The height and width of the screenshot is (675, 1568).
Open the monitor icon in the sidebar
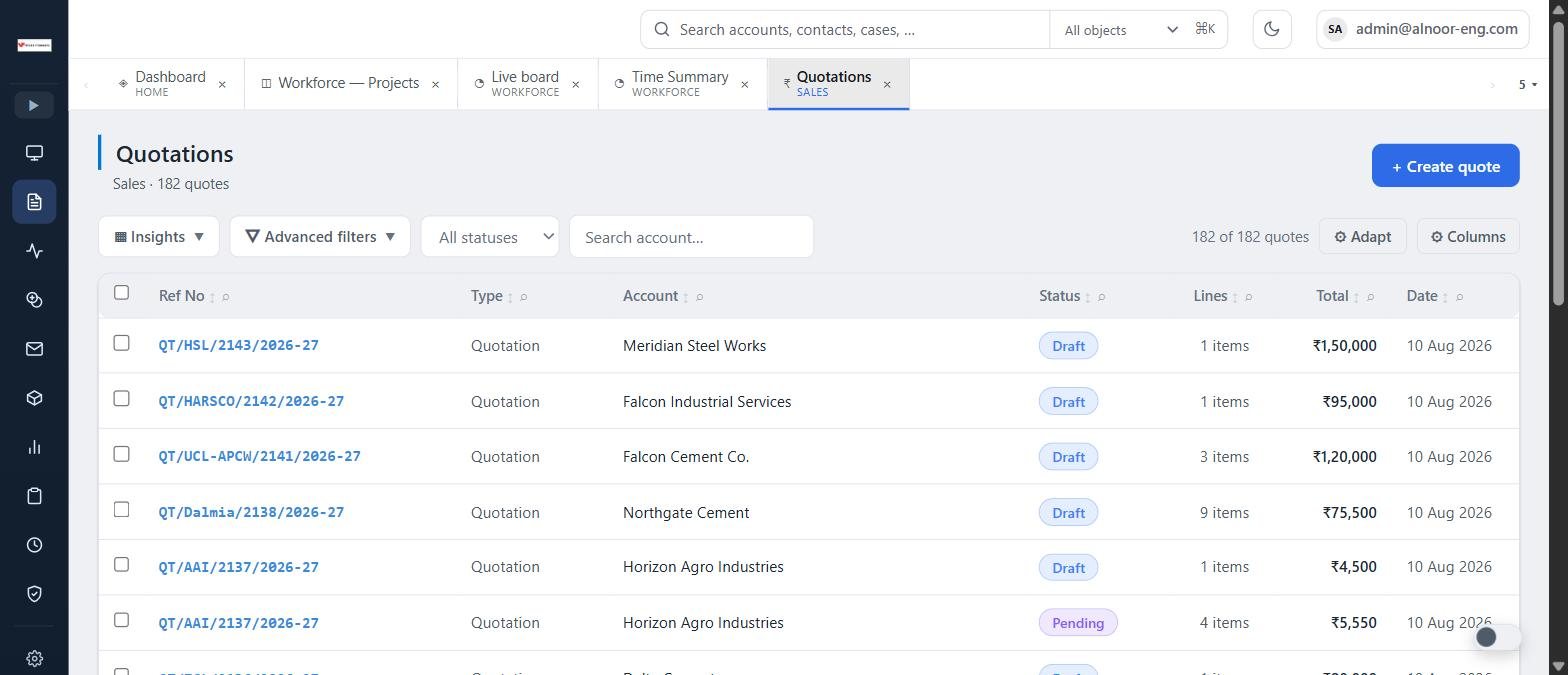(34, 153)
